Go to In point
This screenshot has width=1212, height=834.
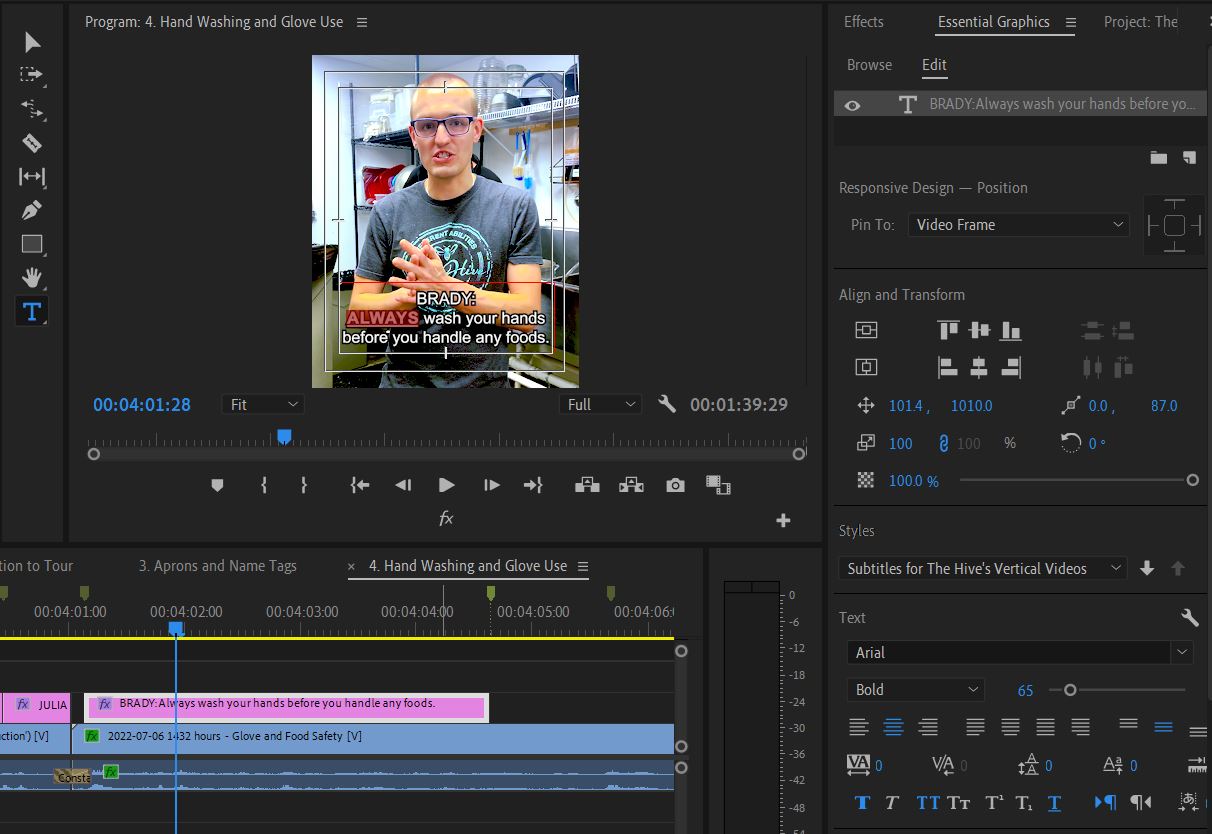click(x=360, y=485)
